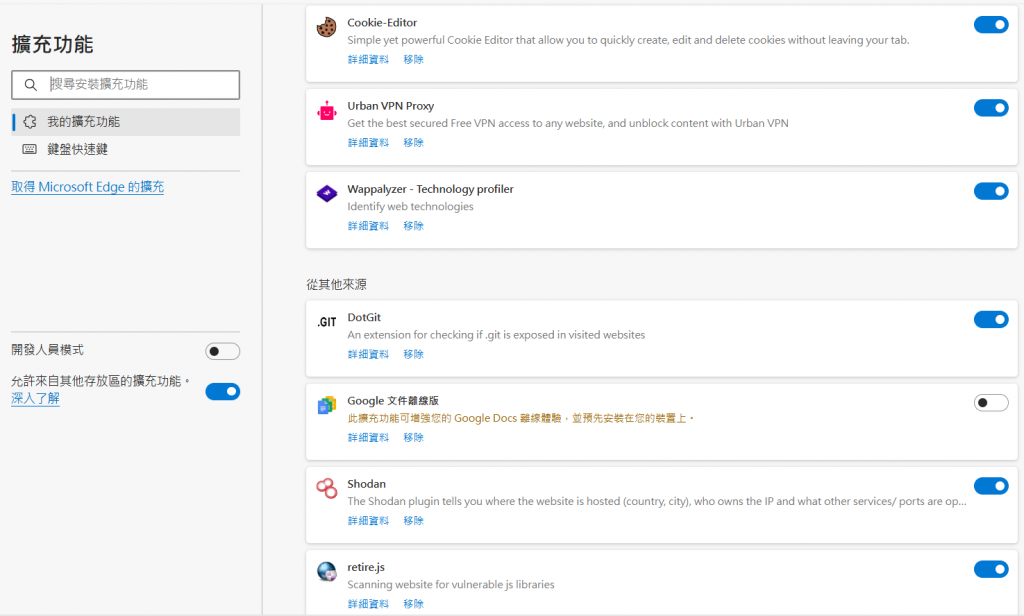
Task: Click the 'Identify web technologies' description
Action: click(x=410, y=206)
